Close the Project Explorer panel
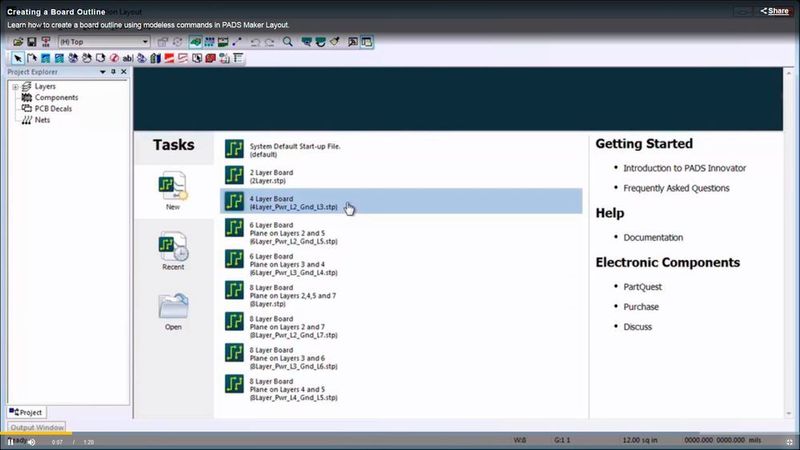This screenshot has height=450, width=800. coord(123,72)
